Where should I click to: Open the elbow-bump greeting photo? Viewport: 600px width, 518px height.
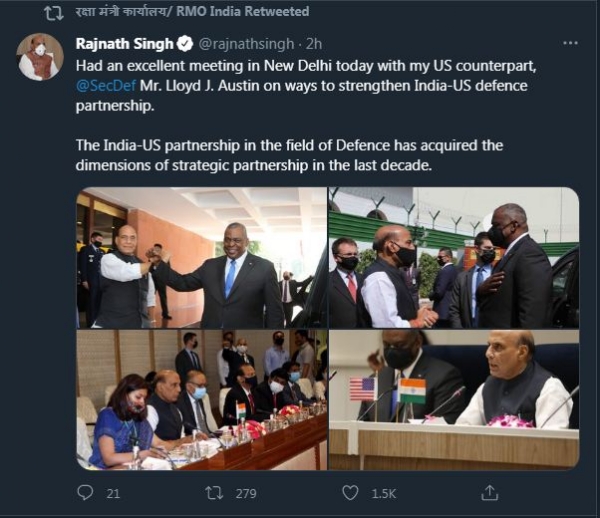[x=202, y=257]
